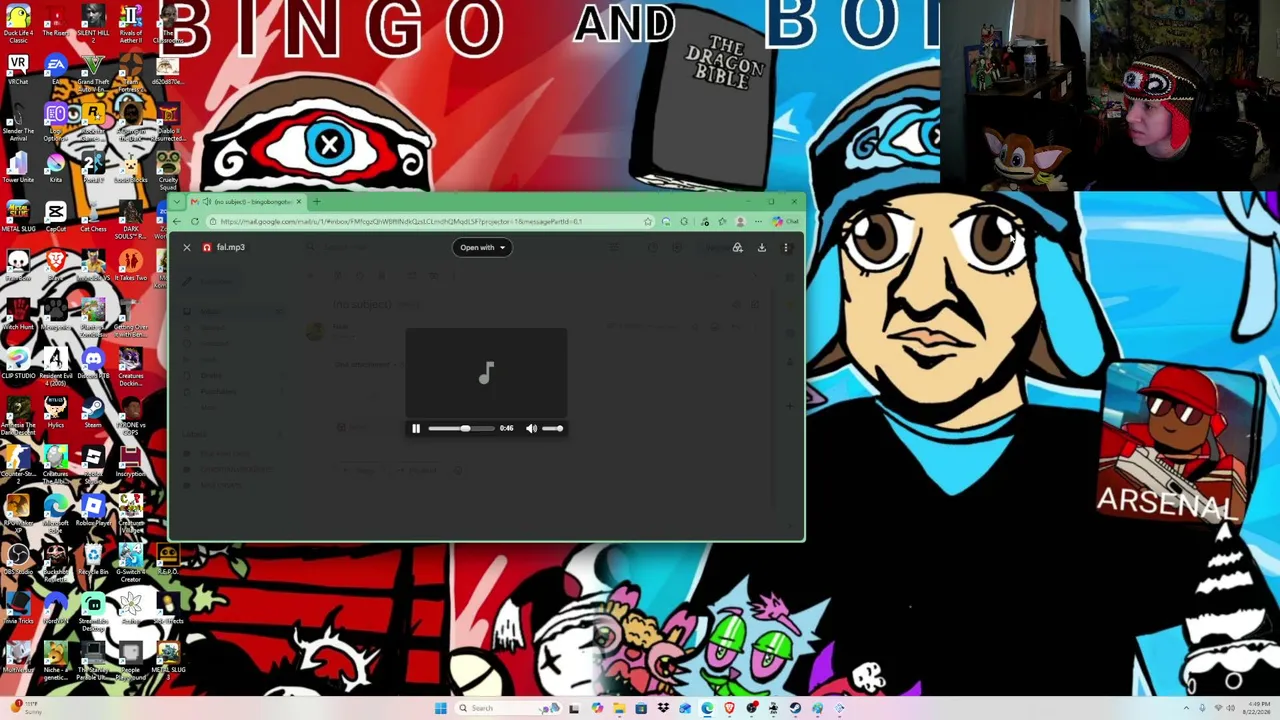
Task: Click the audio seek progress bar
Action: click(461, 428)
